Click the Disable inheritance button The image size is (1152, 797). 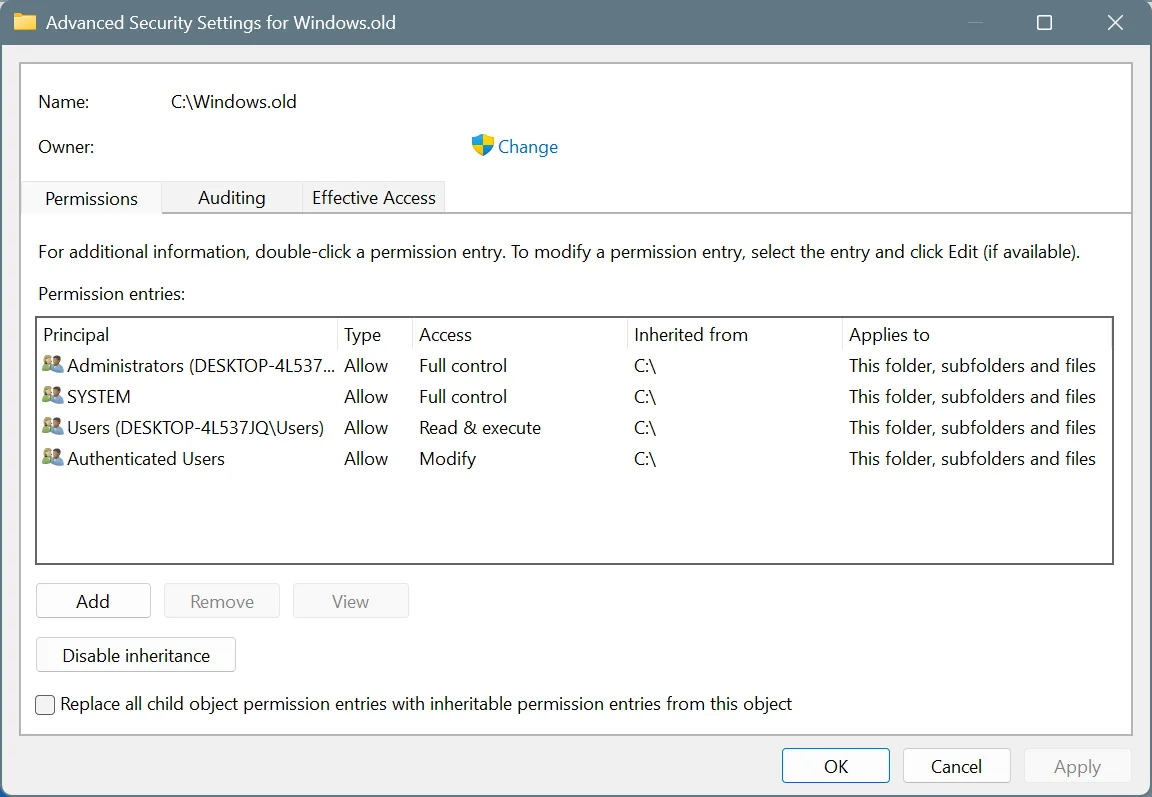click(x=136, y=654)
